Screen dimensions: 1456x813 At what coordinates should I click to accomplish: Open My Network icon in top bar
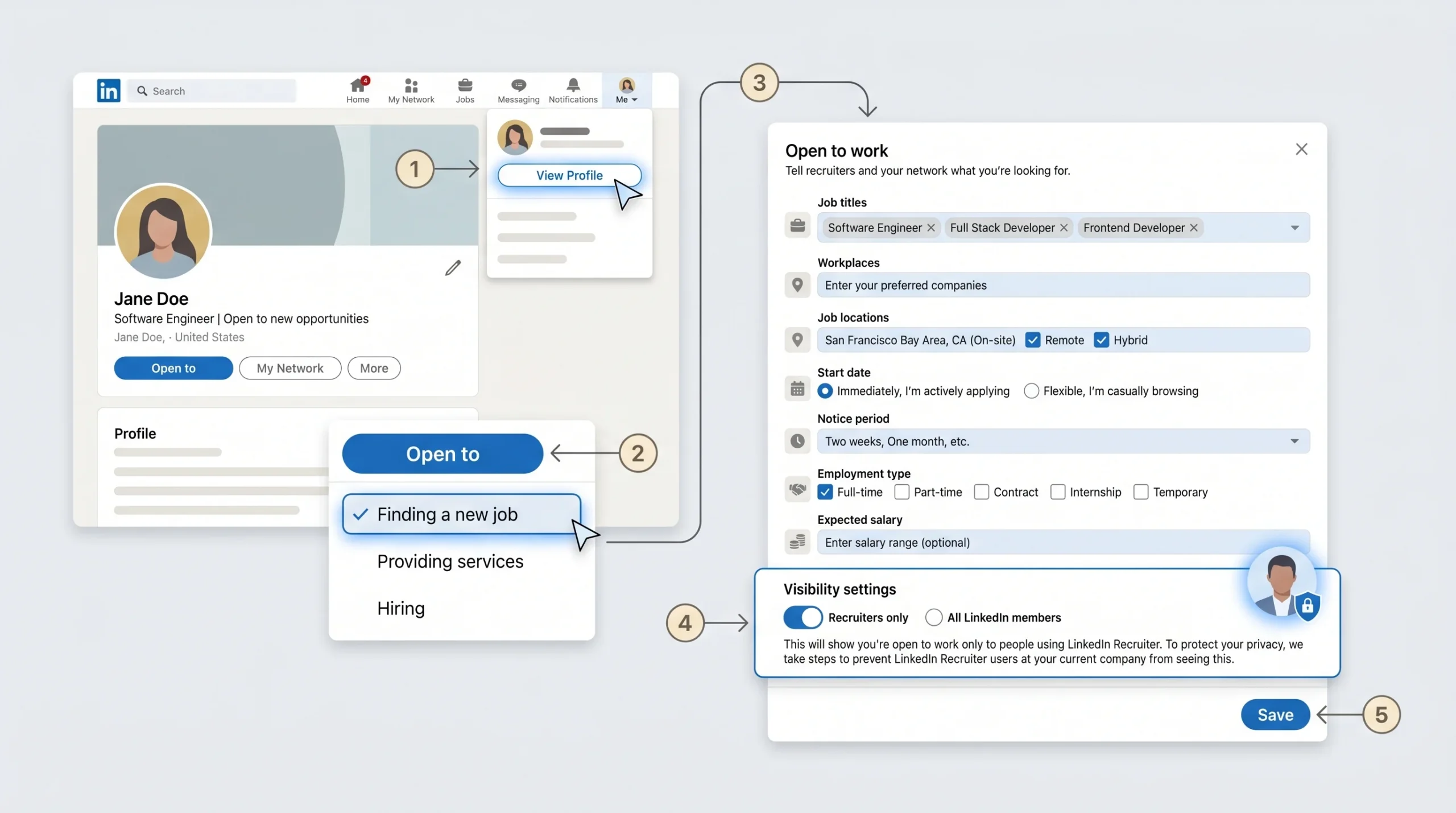411,85
